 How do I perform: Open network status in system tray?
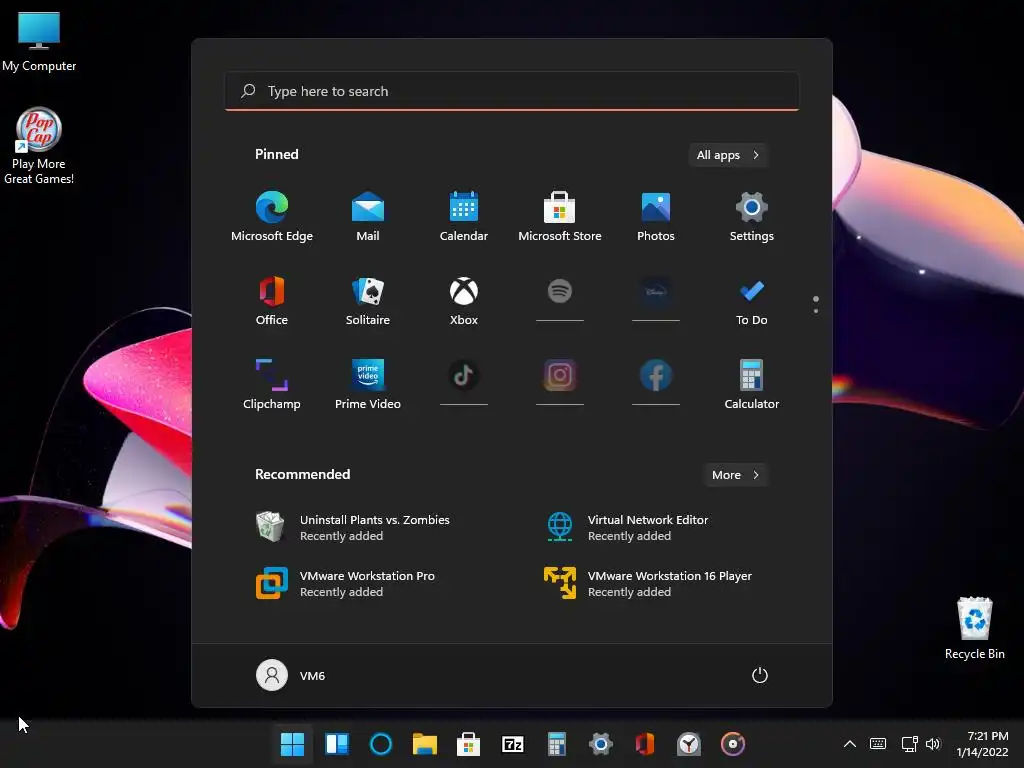point(909,744)
